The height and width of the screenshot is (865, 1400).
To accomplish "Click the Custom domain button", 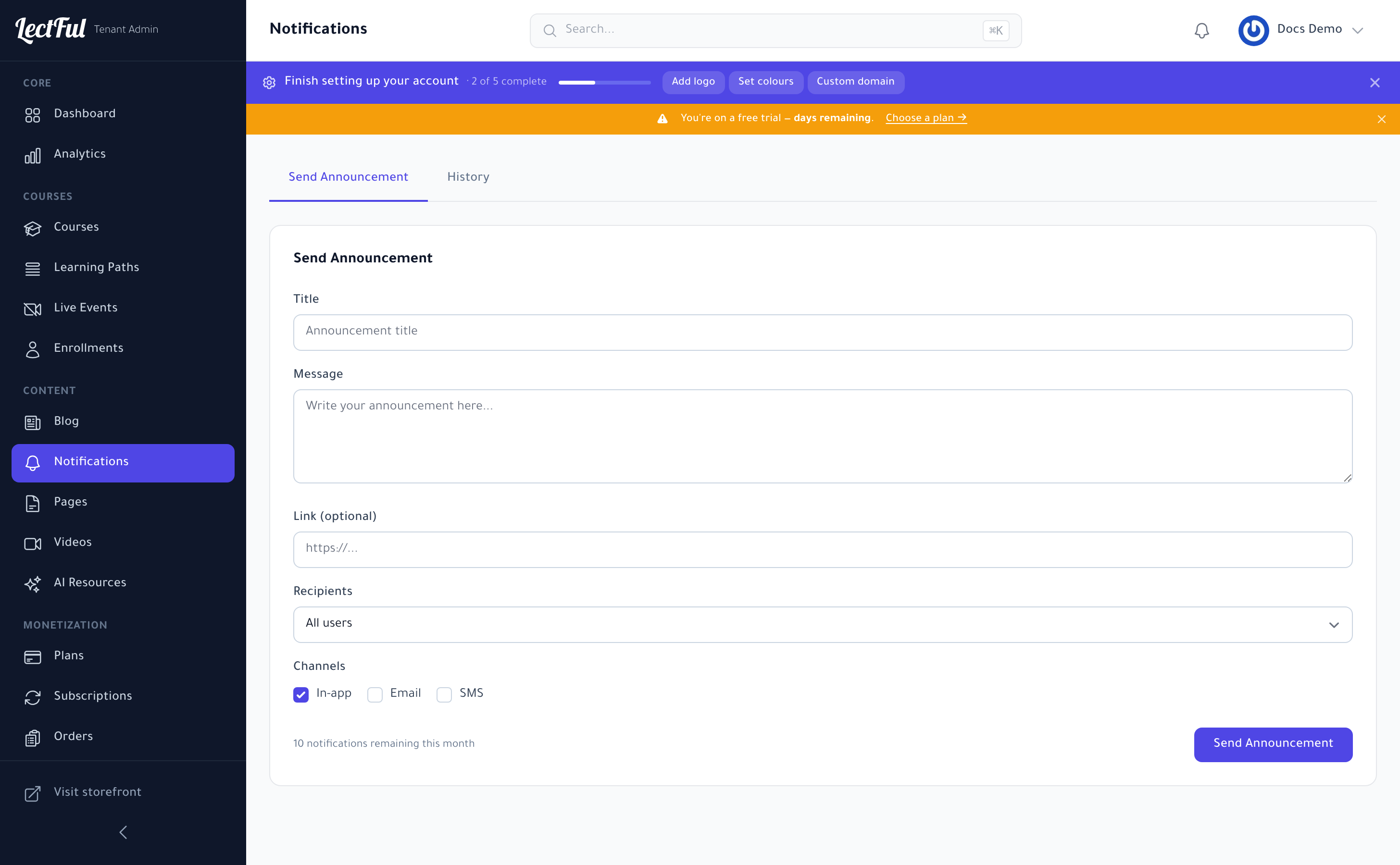I will coord(856,82).
